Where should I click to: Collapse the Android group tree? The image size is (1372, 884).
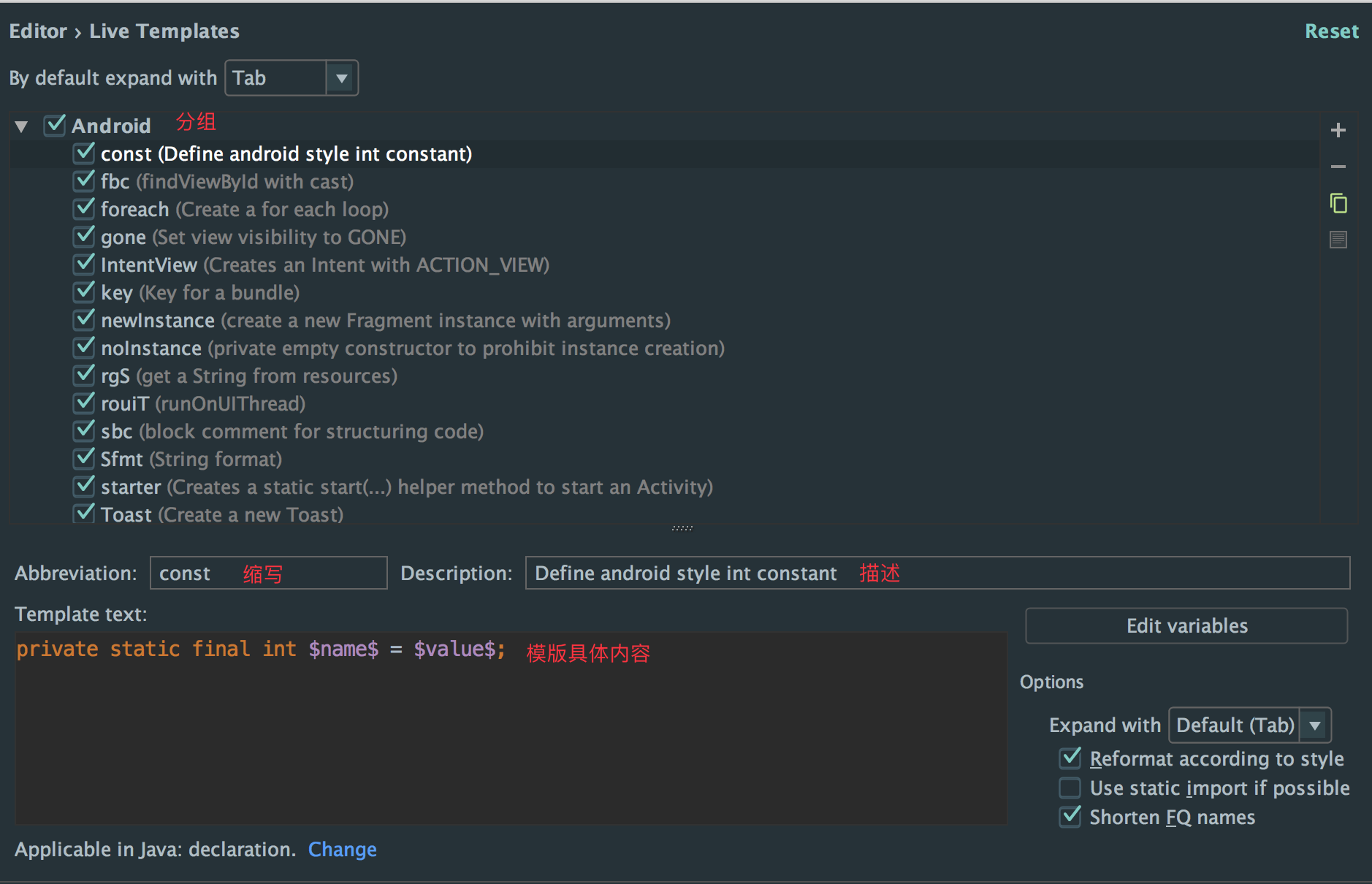pyautogui.click(x=21, y=126)
